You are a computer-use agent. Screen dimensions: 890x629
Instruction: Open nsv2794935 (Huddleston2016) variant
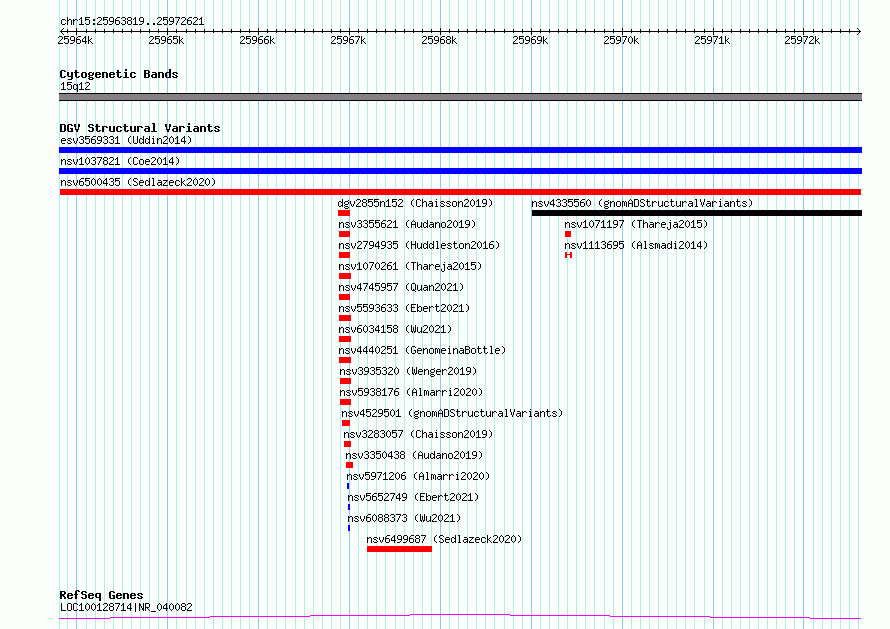click(x=419, y=245)
